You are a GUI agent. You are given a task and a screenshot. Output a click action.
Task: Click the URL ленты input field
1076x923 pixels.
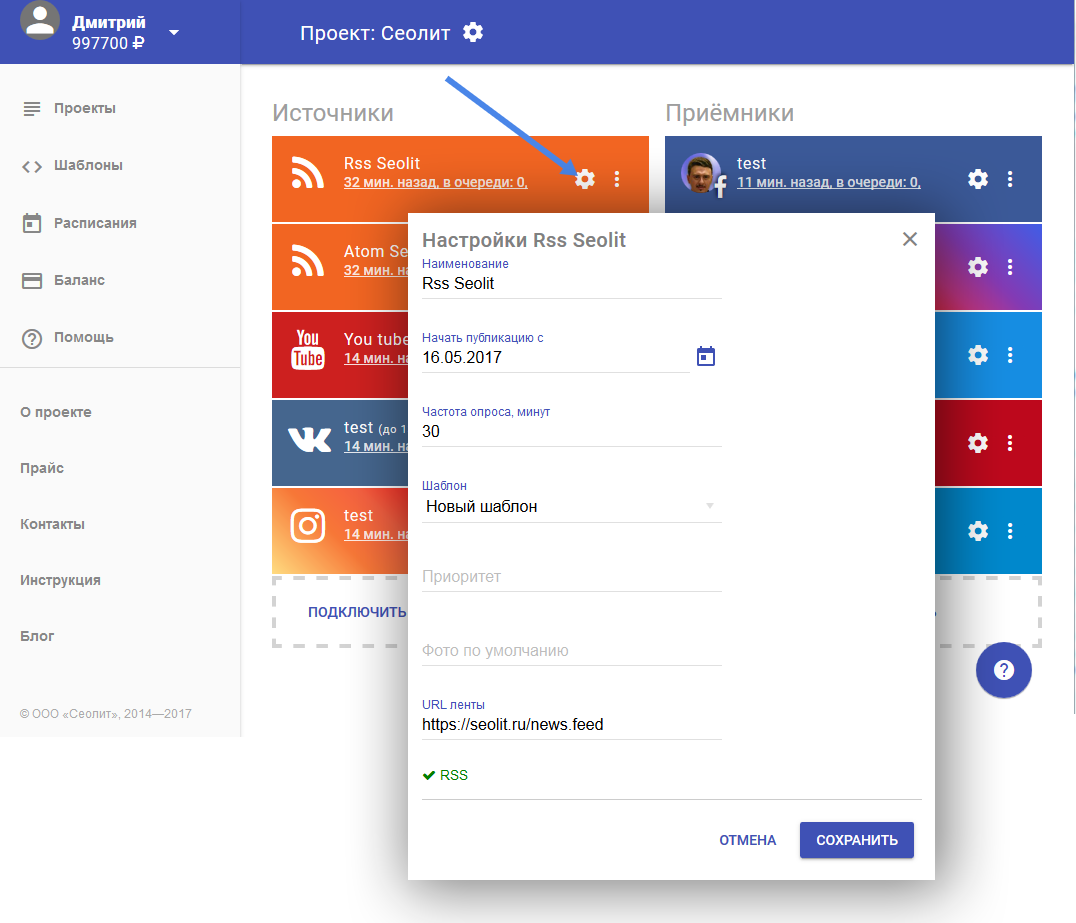coord(571,724)
